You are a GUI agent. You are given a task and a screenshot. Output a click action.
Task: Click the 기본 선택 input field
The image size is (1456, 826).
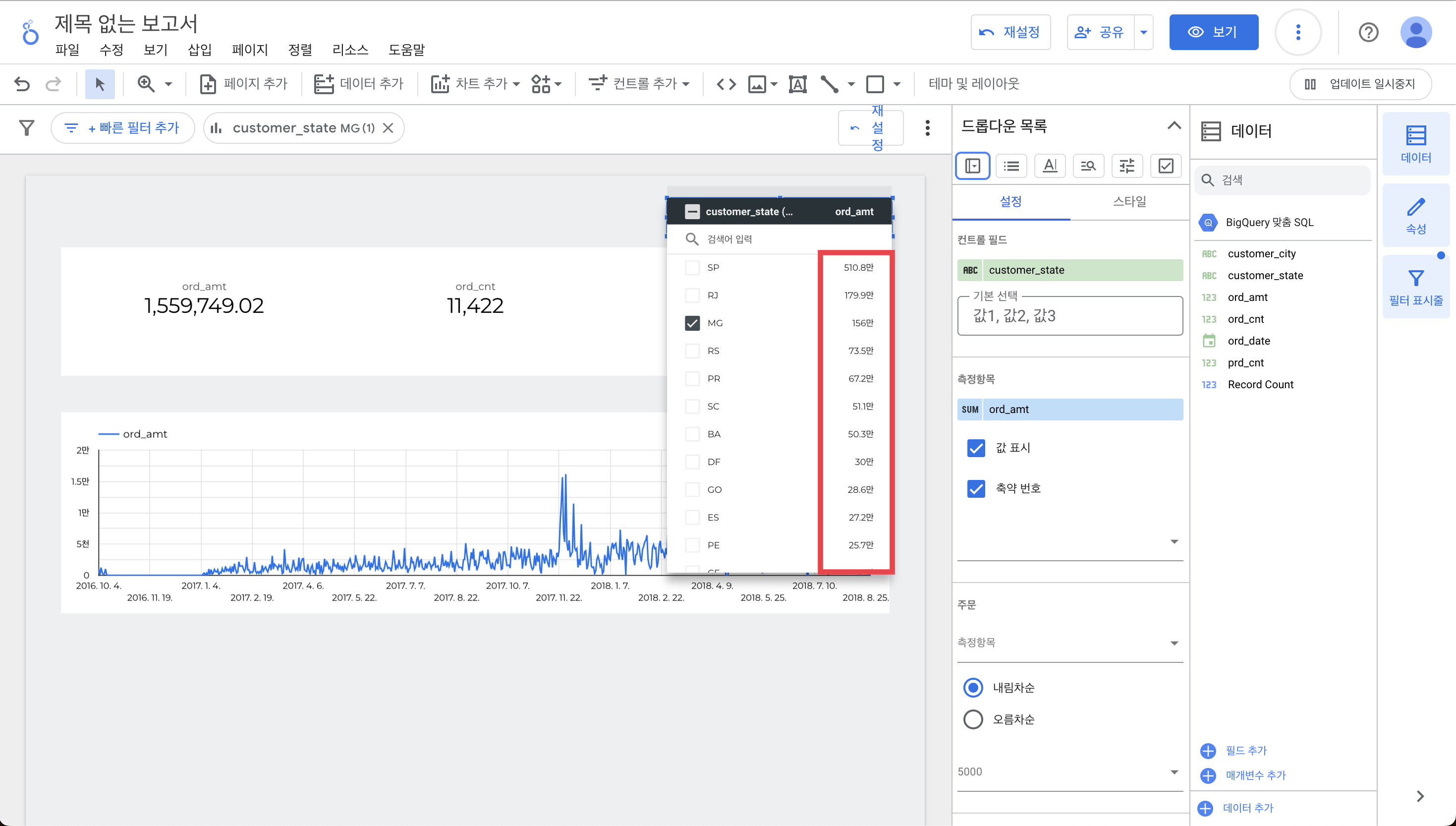click(1069, 316)
